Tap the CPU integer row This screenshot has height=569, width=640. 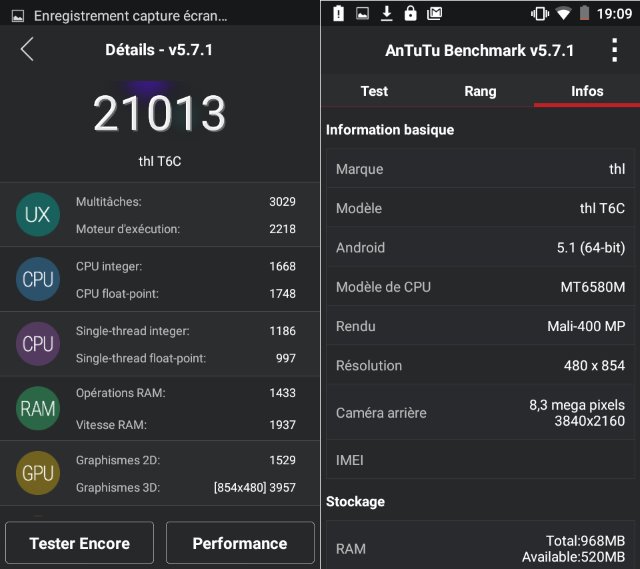pyautogui.click(x=186, y=266)
